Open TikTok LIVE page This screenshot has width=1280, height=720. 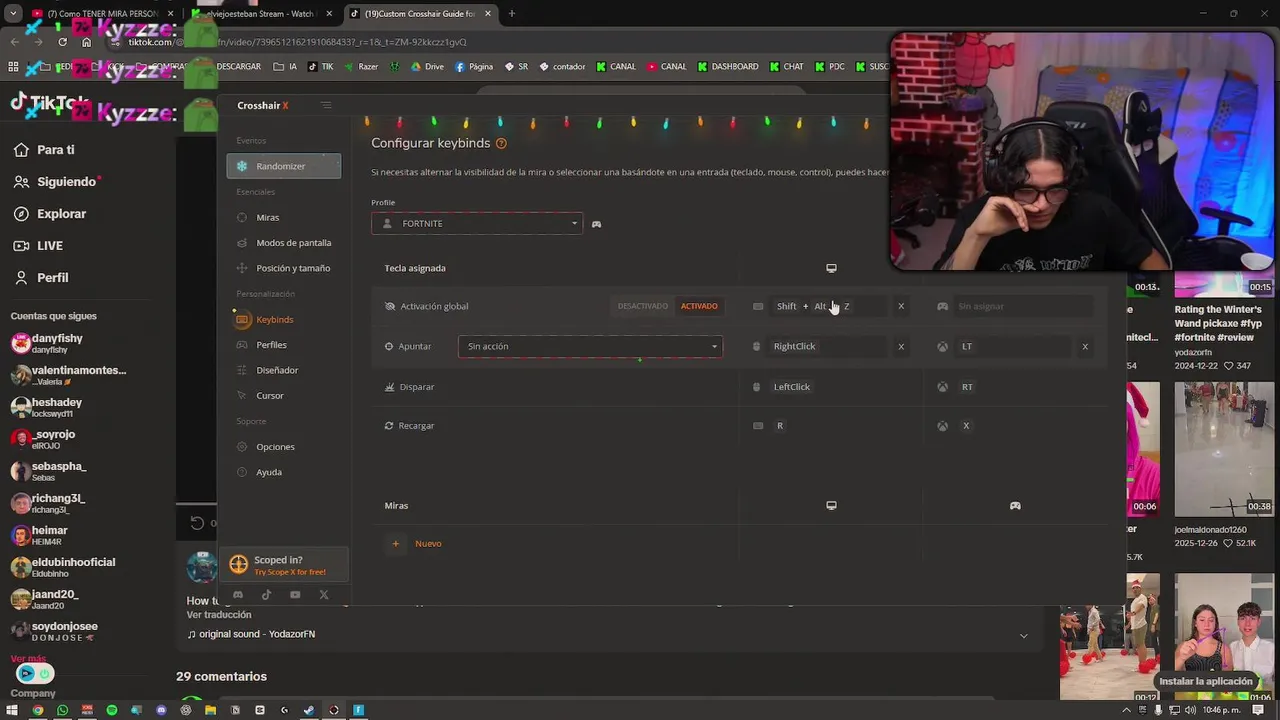coord(38,246)
